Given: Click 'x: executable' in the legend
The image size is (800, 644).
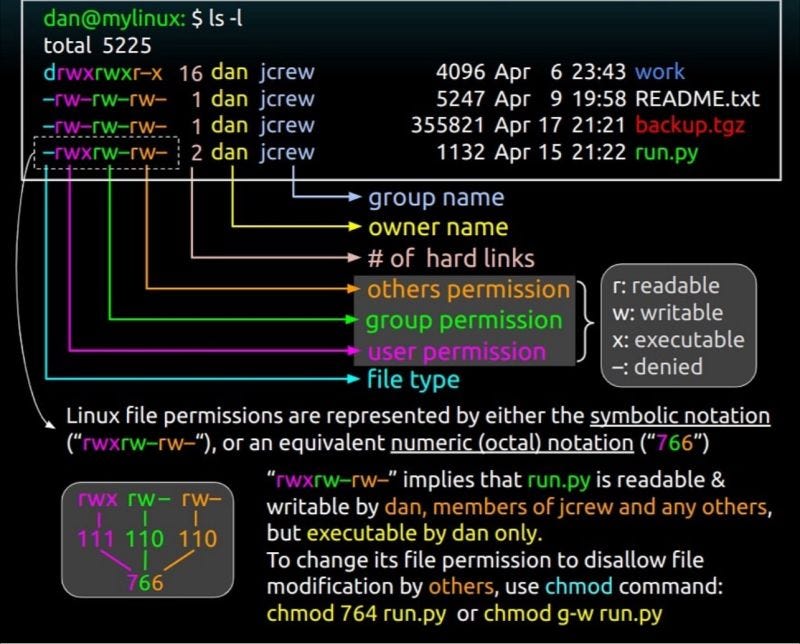Looking at the screenshot, I should tap(678, 340).
